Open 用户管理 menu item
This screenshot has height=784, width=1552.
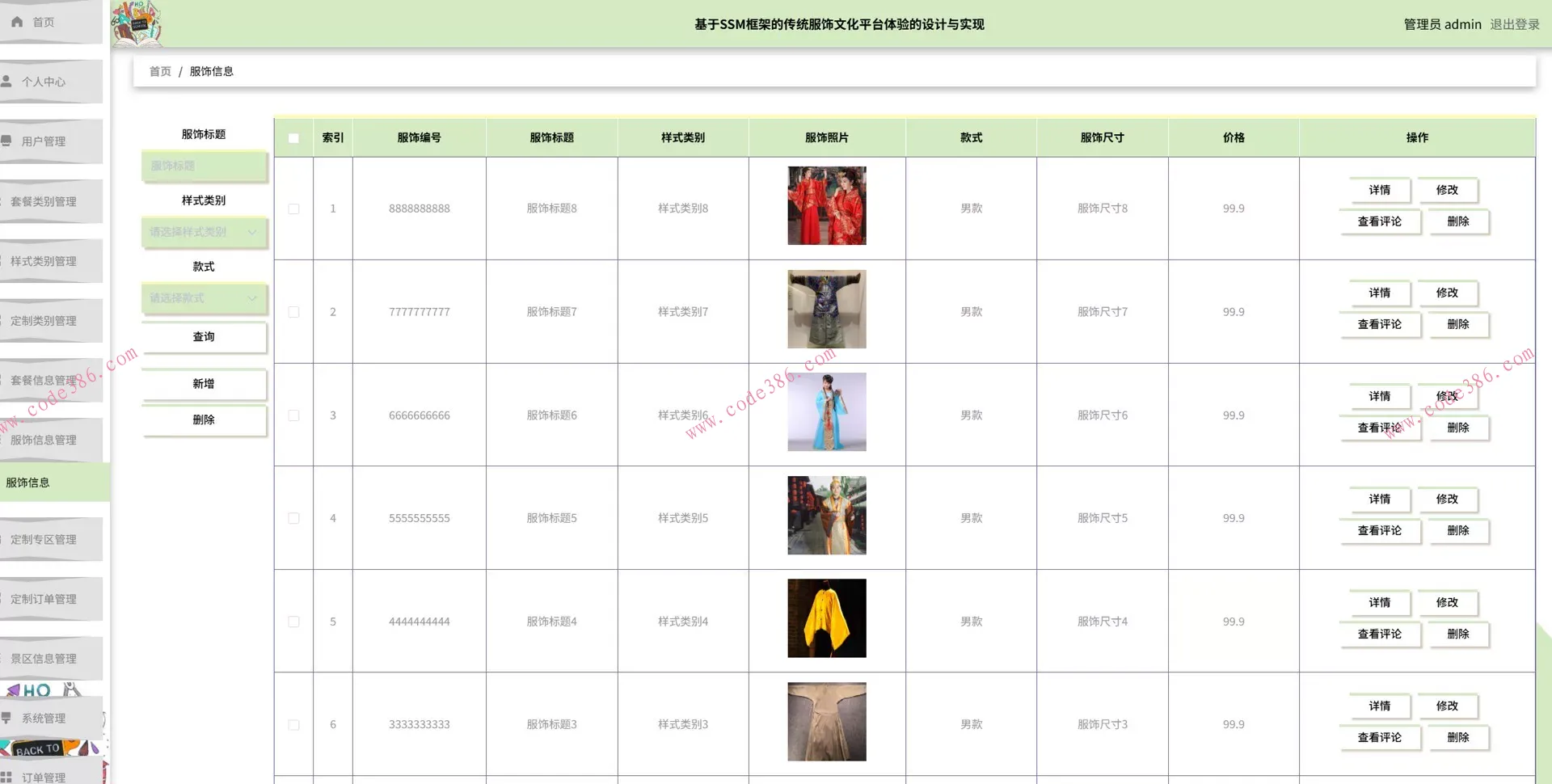pos(51,141)
